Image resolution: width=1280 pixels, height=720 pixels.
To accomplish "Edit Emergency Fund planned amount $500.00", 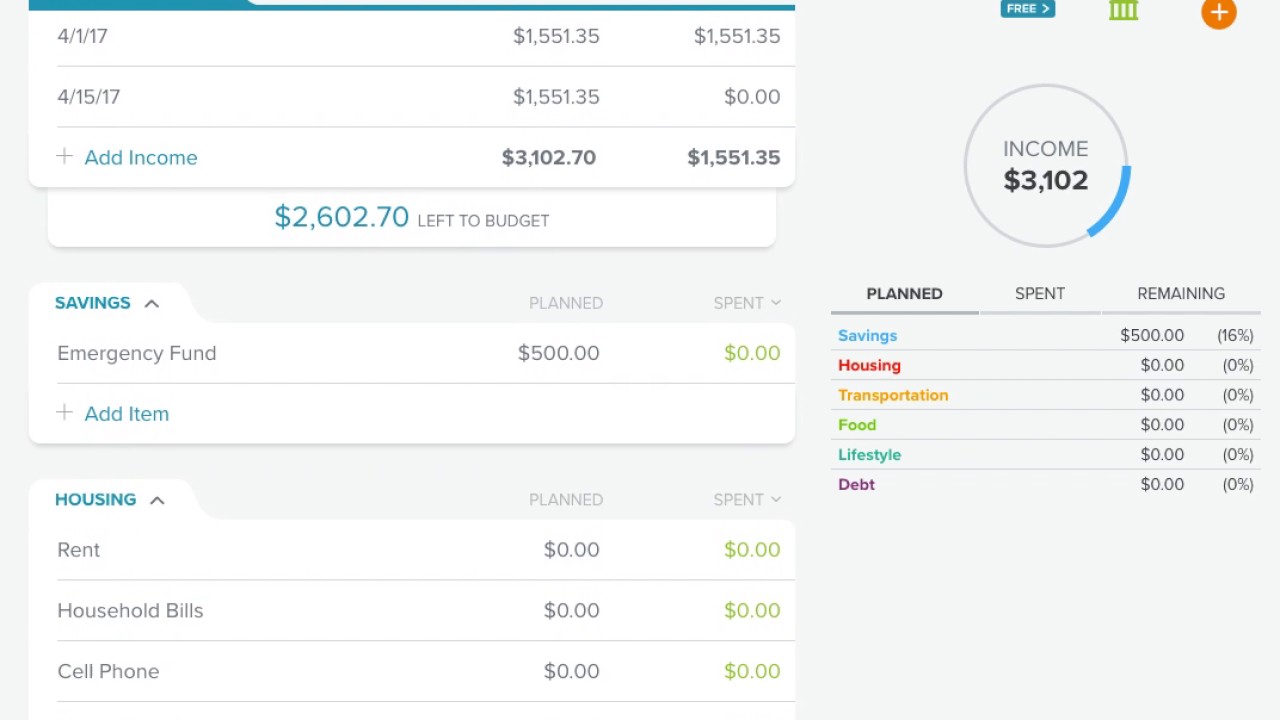I will click(558, 353).
